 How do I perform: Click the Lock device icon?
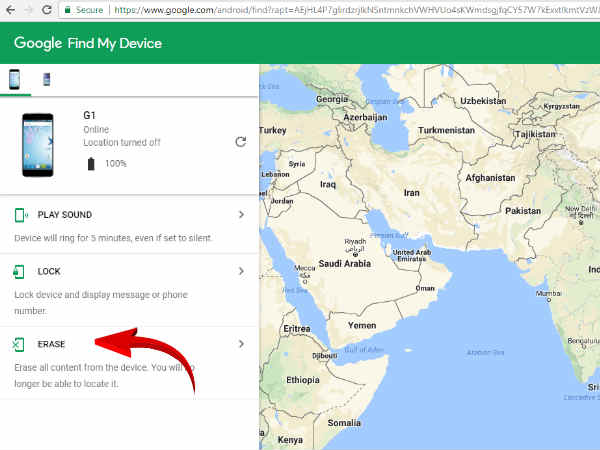coord(19,272)
